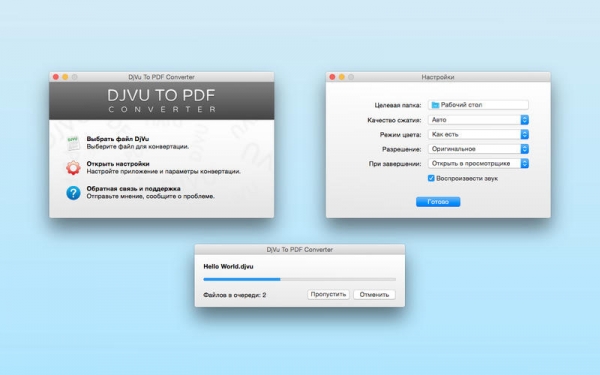The image size is (600, 375).
Task: Open Обратная связь и поддержка
Action: click(133, 189)
